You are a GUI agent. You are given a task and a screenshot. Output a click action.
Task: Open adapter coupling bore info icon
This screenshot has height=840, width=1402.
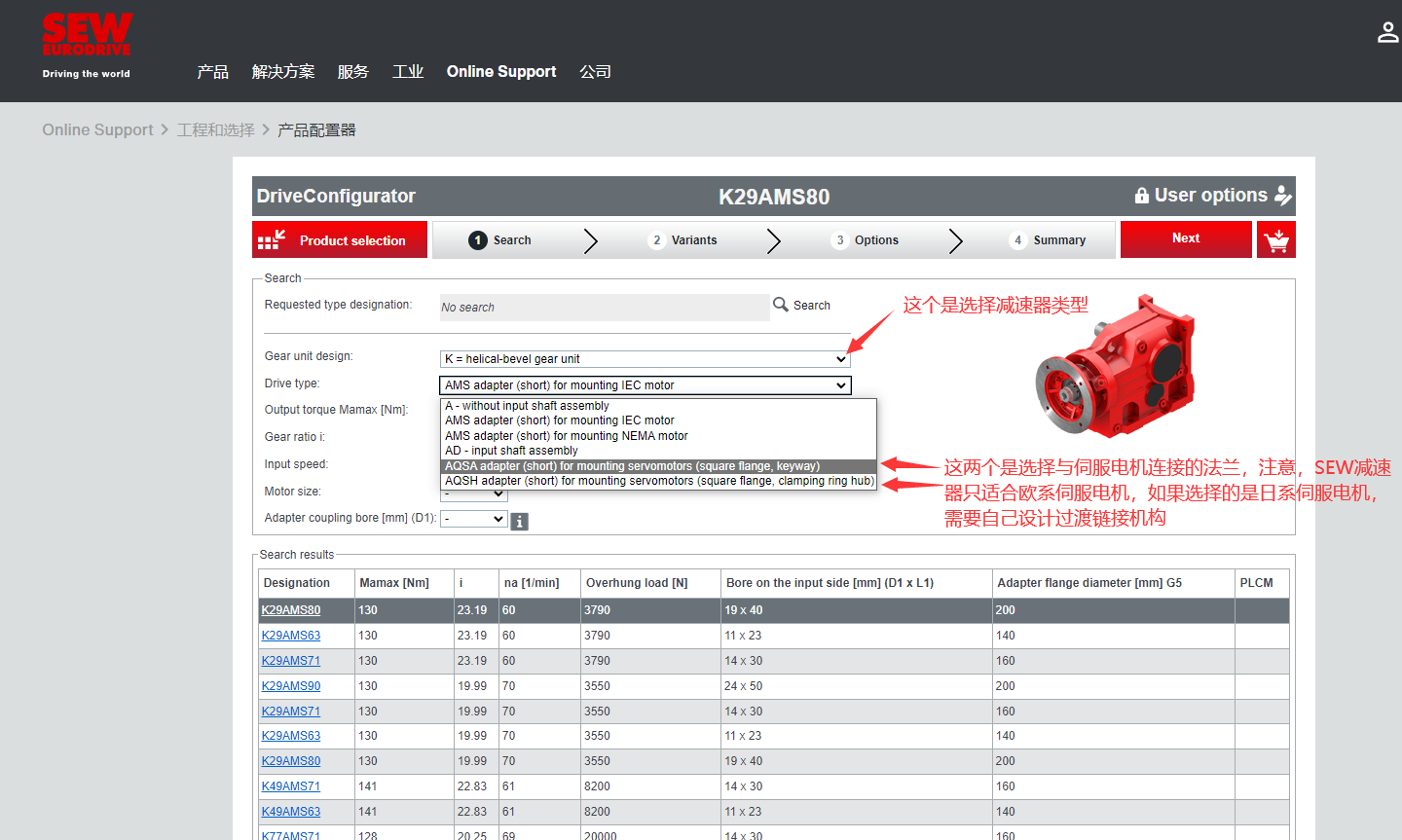point(520,522)
